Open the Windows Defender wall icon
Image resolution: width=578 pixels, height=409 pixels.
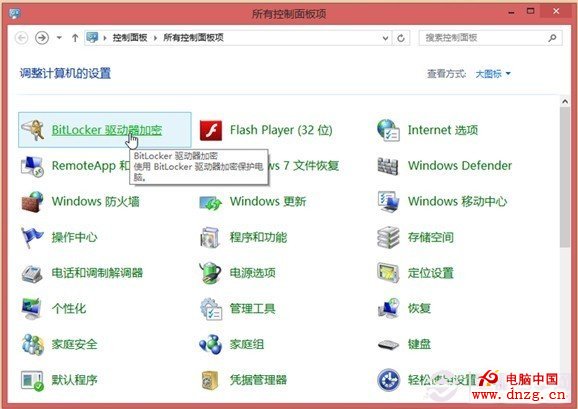point(388,166)
